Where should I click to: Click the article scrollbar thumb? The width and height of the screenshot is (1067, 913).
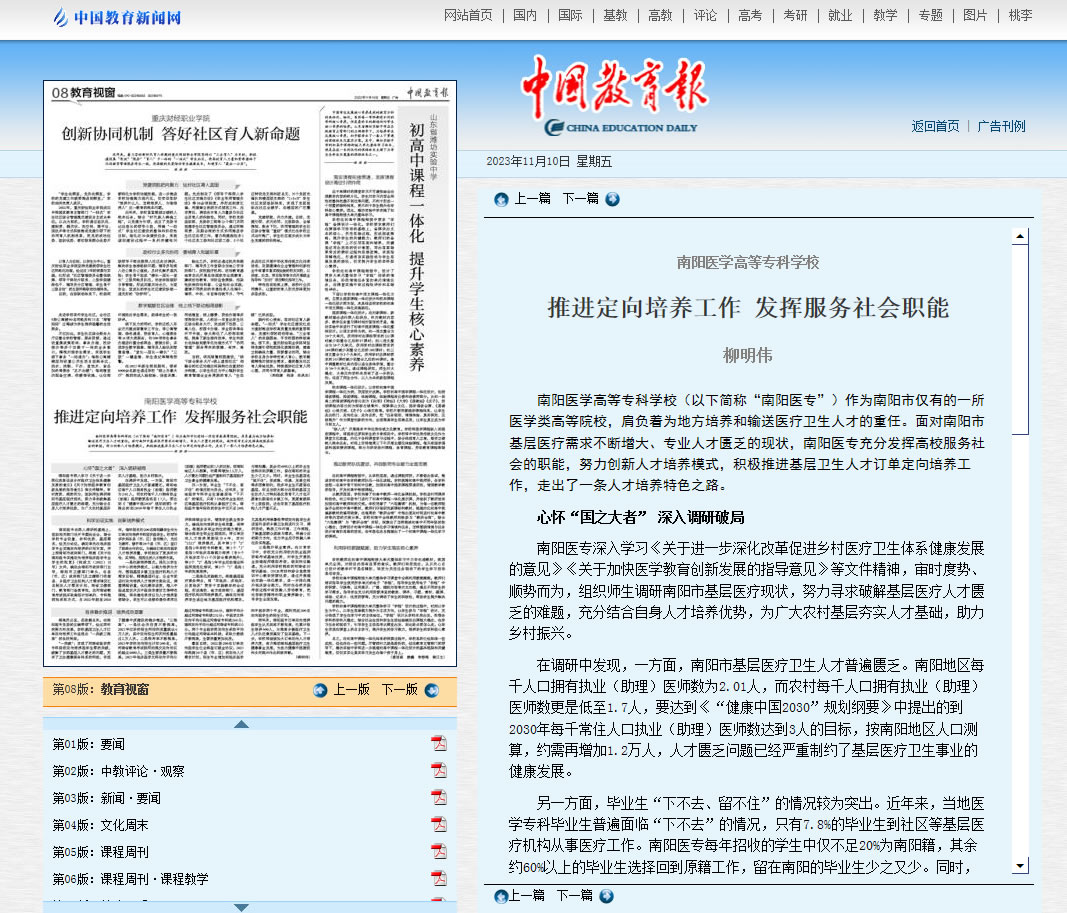pos(1019,339)
